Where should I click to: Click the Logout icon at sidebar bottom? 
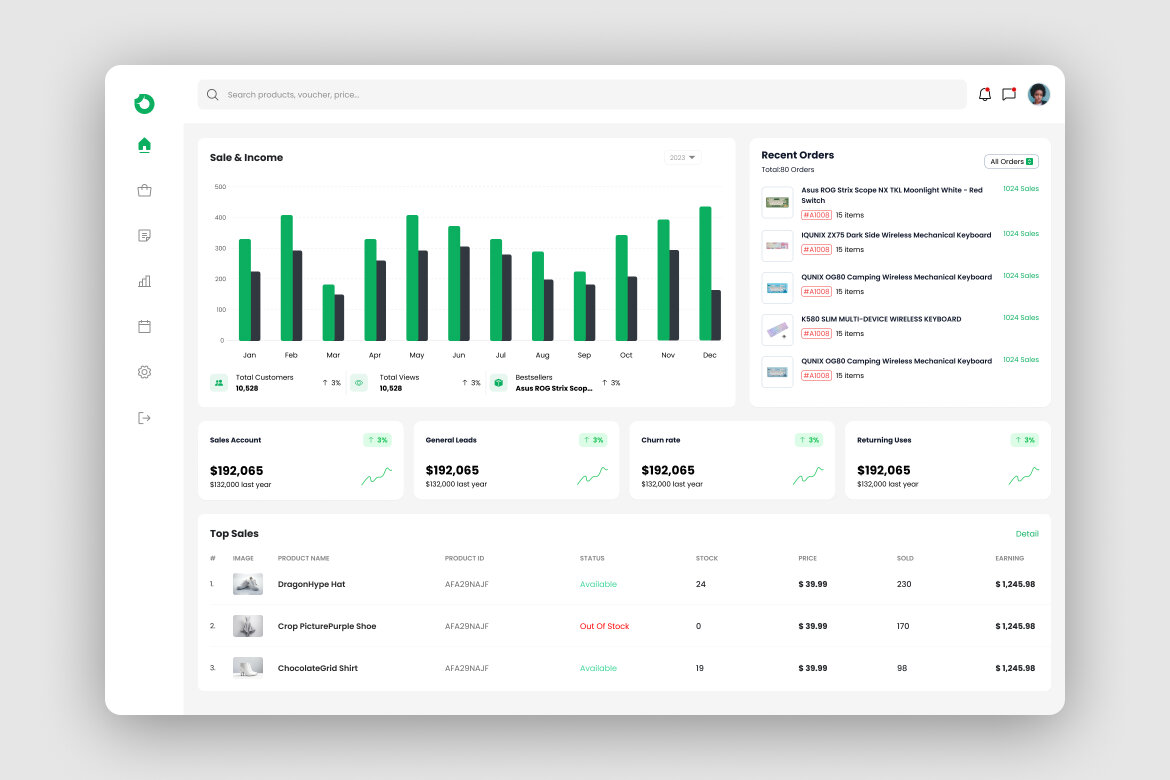point(144,417)
